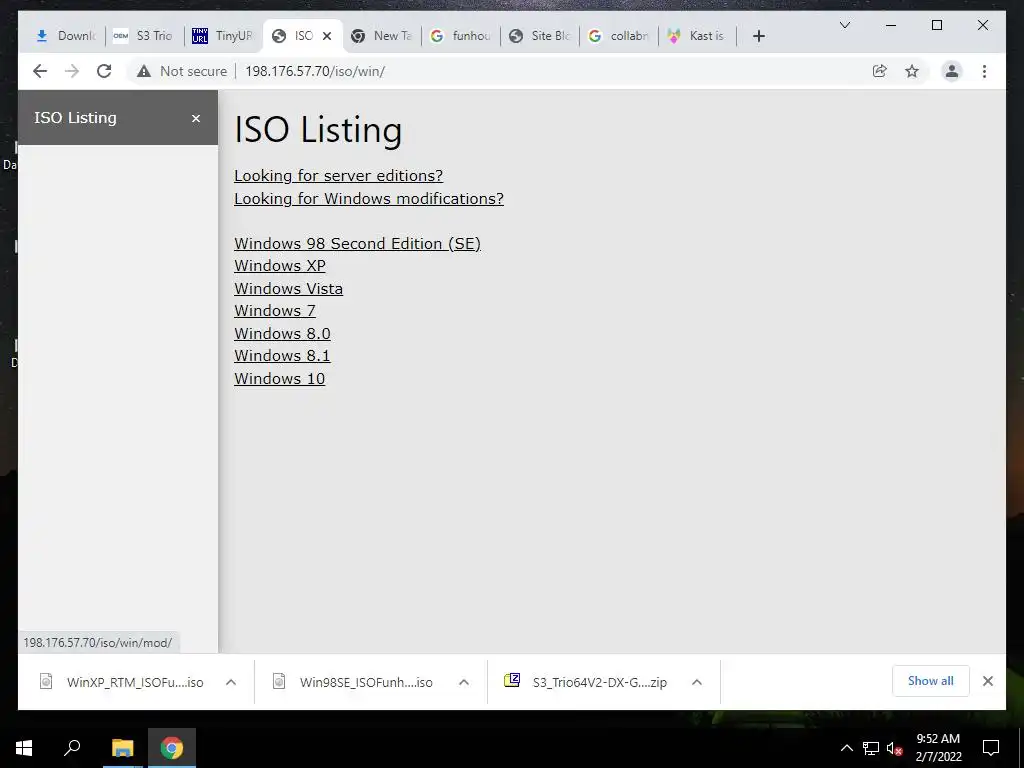Open the Windows 8.0 link
This screenshot has height=768, width=1024.
coord(282,334)
